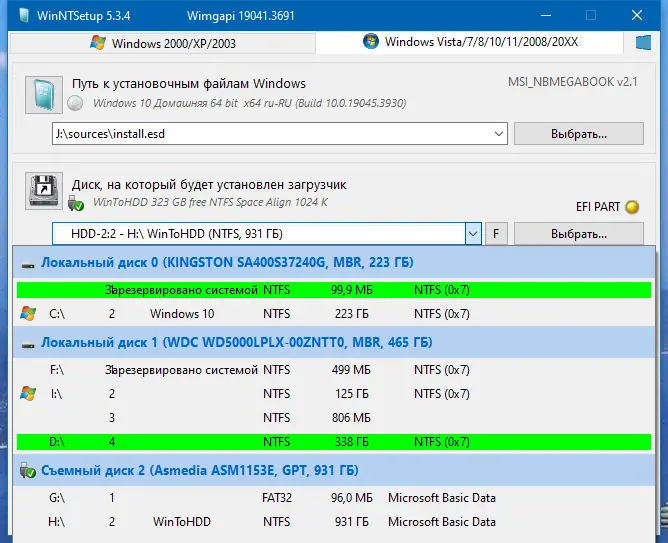The image size is (668, 543).
Task: Switch to Windows 2000/XP/2003 tab
Action: click(x=162, y=43)
